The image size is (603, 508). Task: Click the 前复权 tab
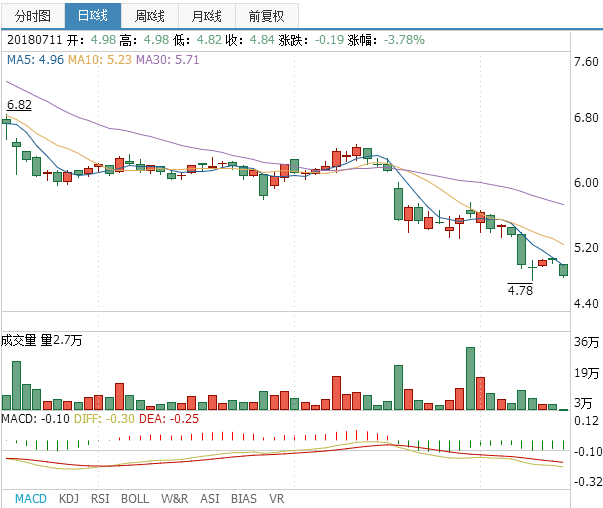coord(267,16)
